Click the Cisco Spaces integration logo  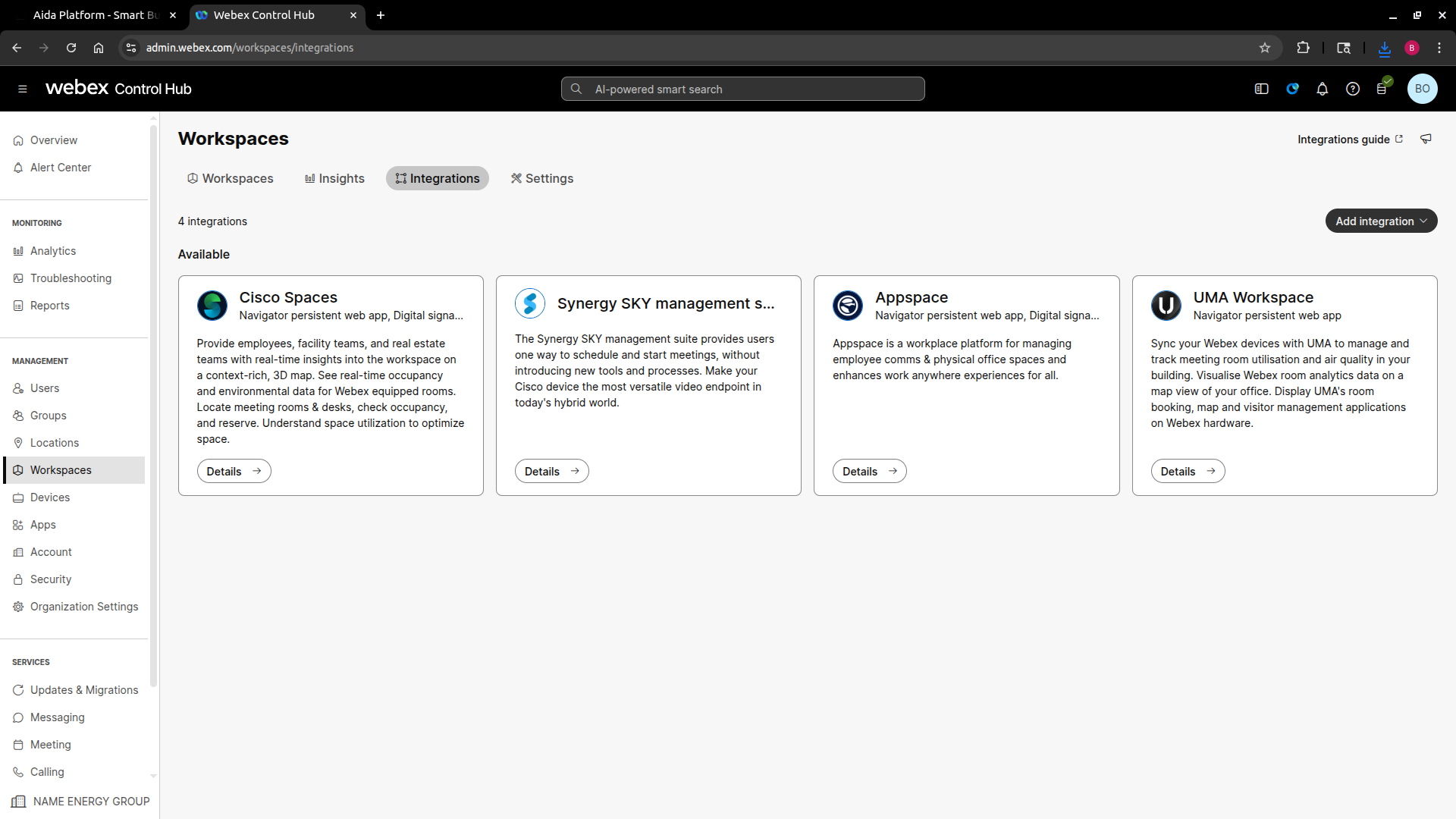(212, 306)
